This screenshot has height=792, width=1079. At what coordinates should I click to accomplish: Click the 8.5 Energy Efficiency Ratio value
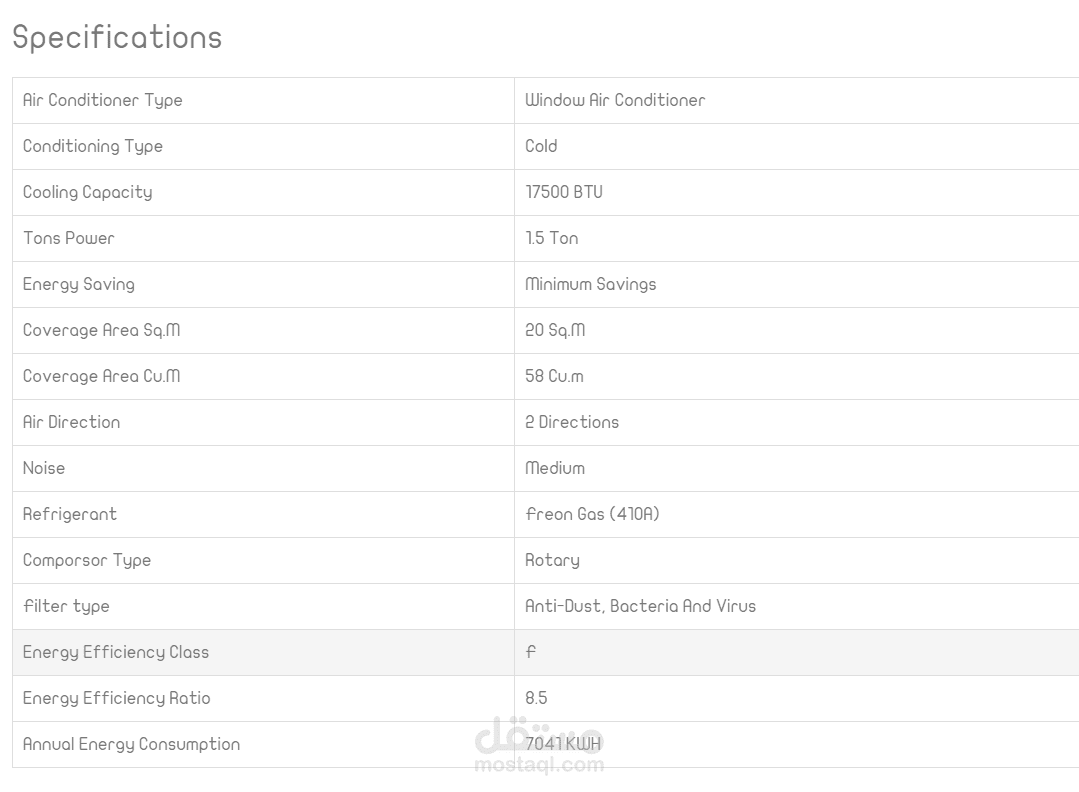pos(536,698)
